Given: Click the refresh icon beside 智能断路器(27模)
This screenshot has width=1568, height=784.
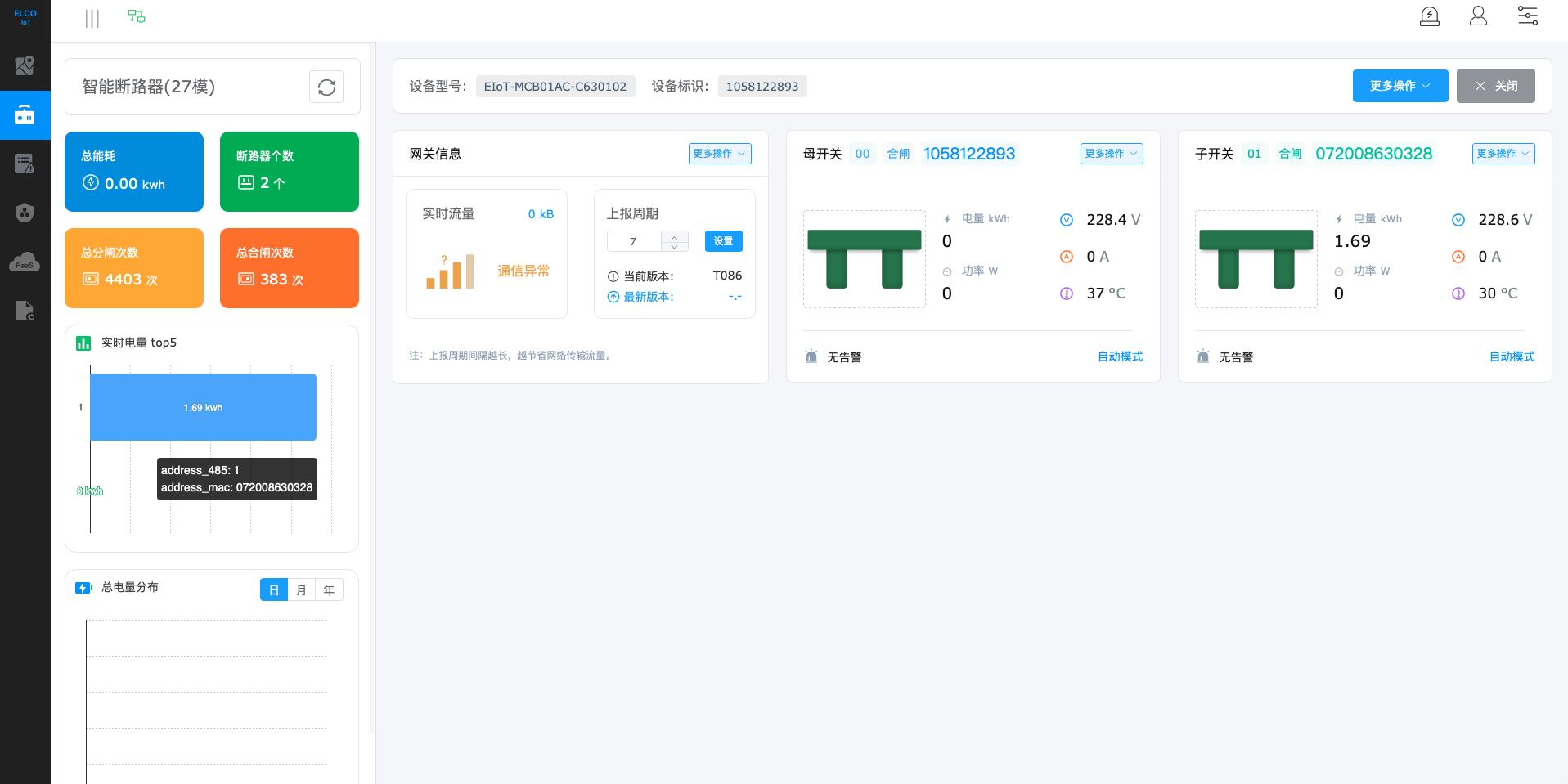Looking at the screenshot, I should (x=326, y=87).
